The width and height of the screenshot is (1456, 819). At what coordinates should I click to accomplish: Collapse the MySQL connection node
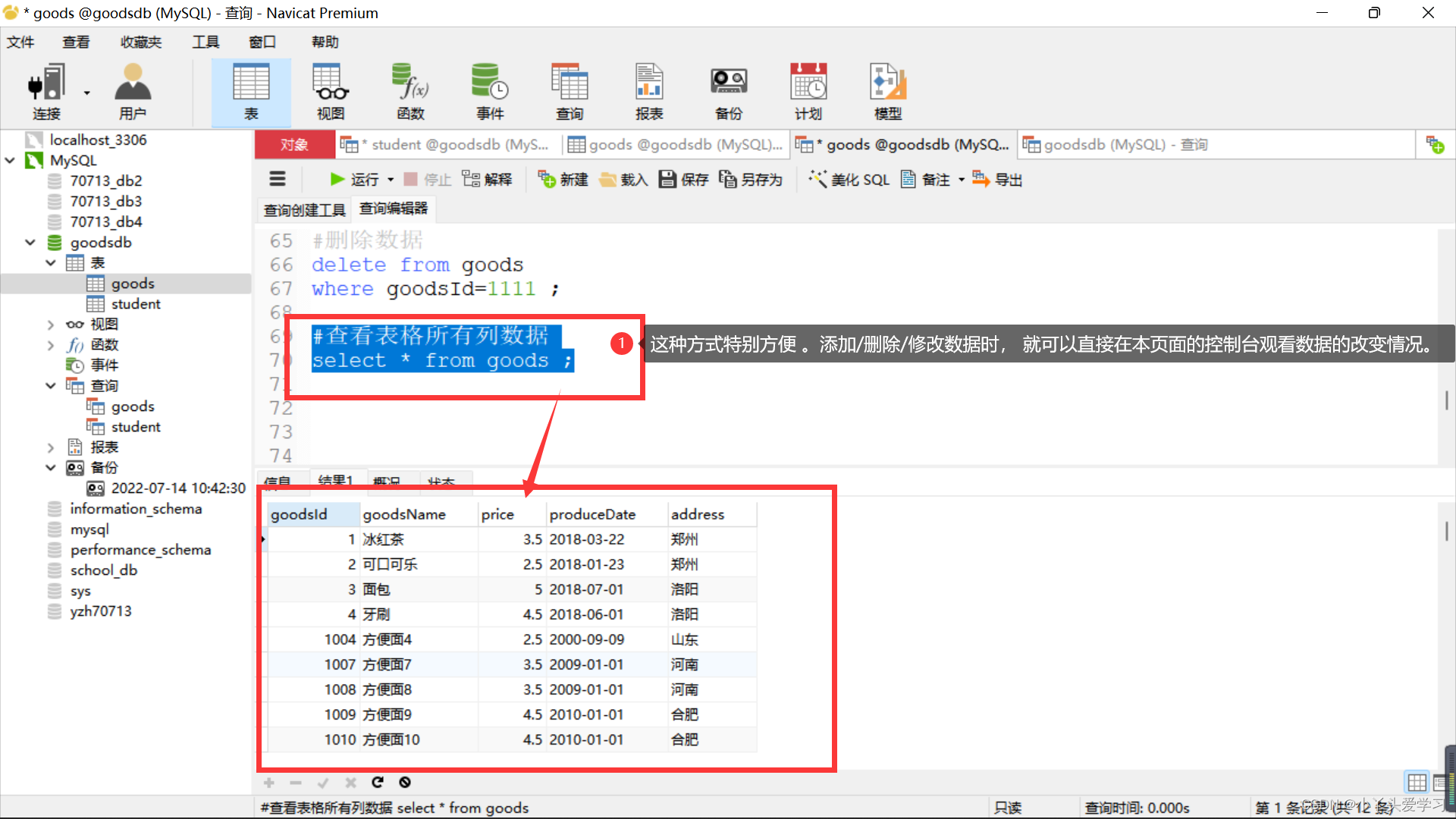(x=10, y=161)
